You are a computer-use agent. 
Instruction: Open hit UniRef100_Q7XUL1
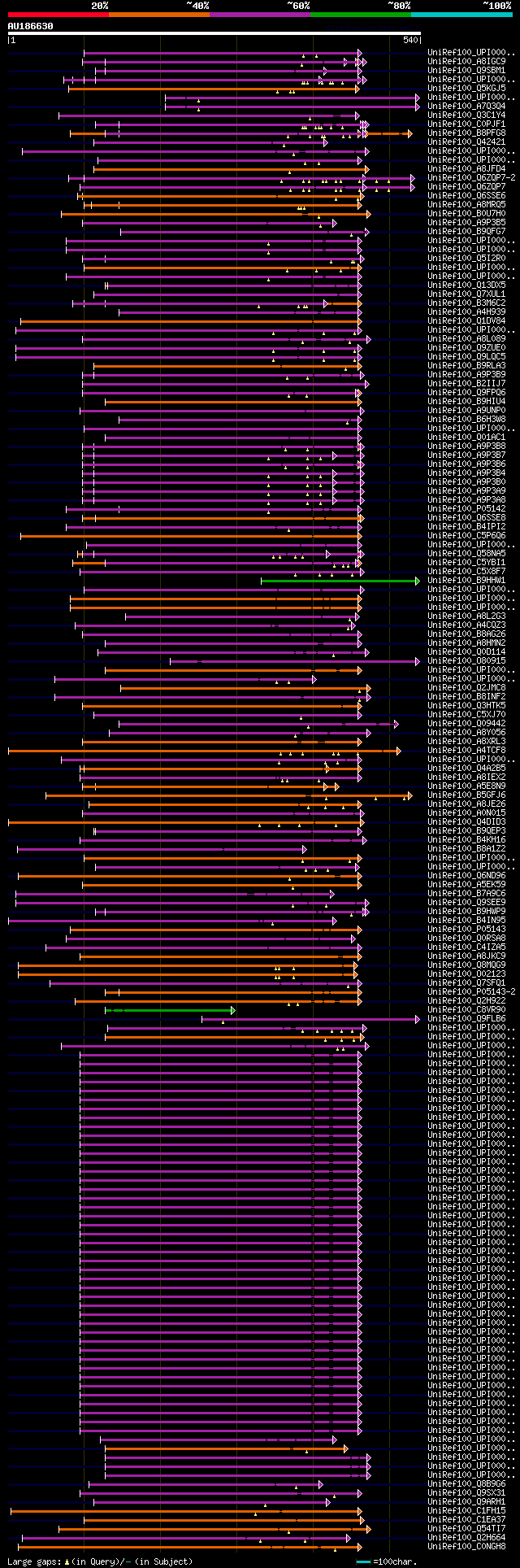point(466,294)
